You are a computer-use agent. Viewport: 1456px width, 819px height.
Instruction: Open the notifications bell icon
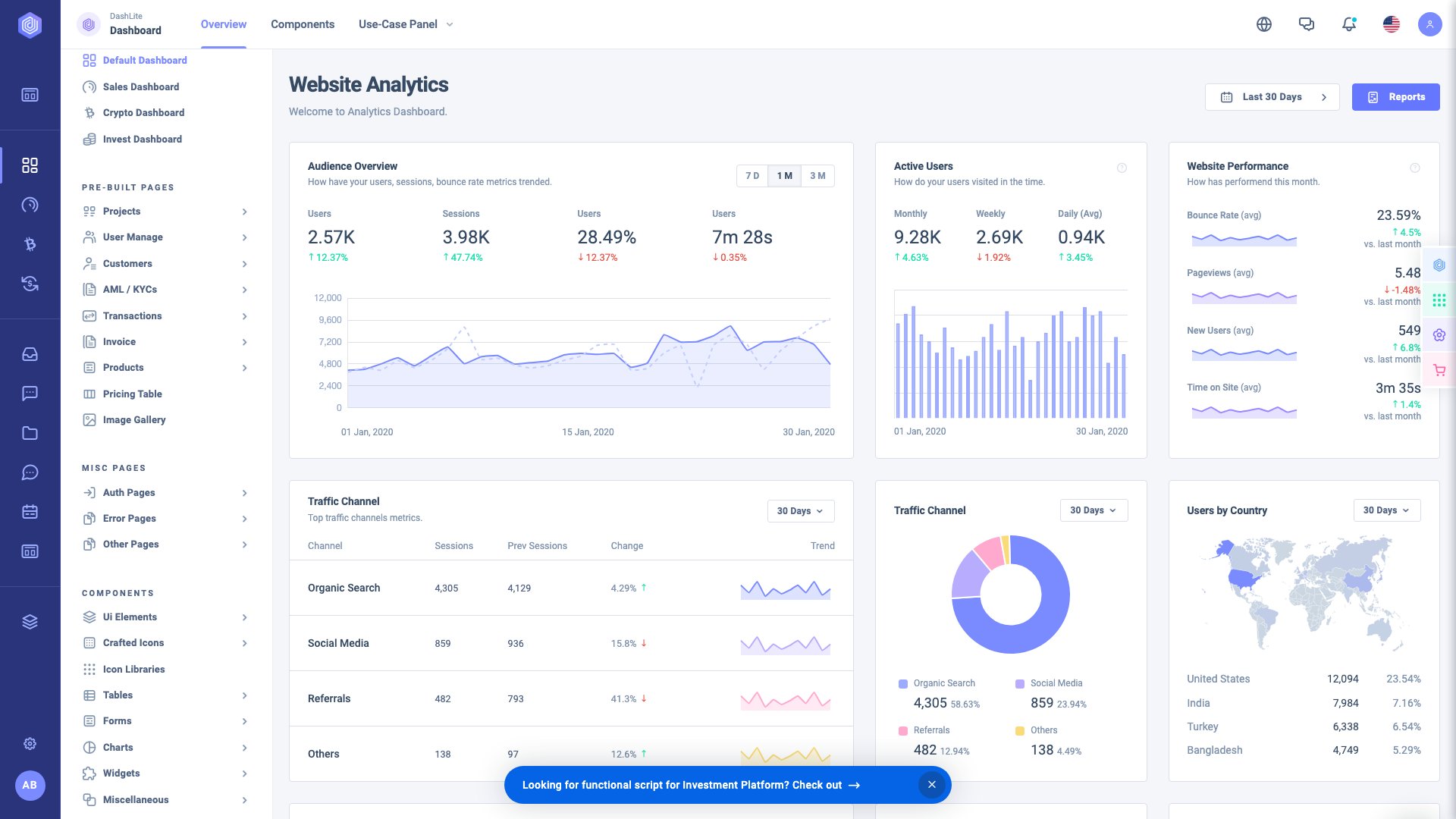click(x=1348, y=24)
